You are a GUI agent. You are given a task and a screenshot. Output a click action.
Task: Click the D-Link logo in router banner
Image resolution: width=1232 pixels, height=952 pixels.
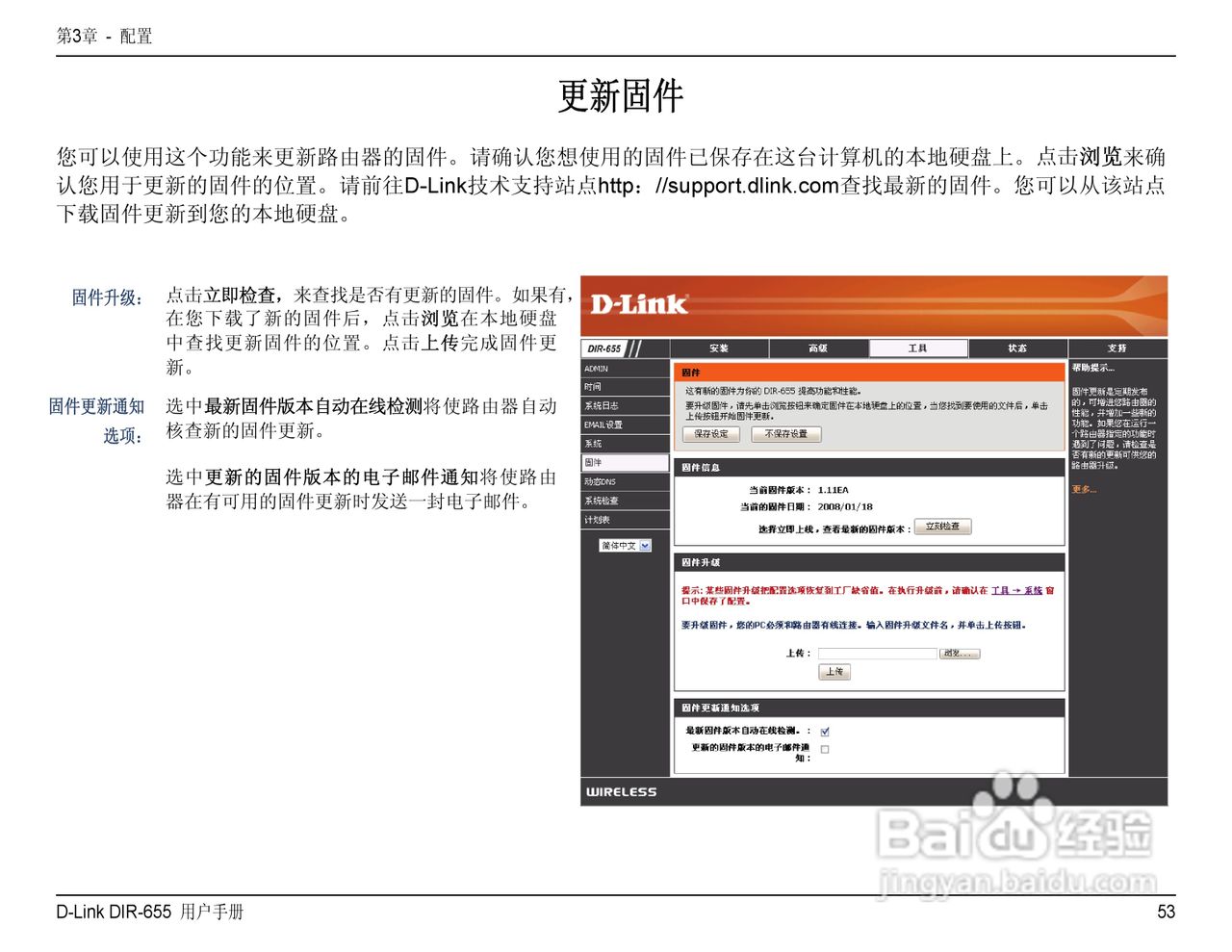(x=638, y=304)
